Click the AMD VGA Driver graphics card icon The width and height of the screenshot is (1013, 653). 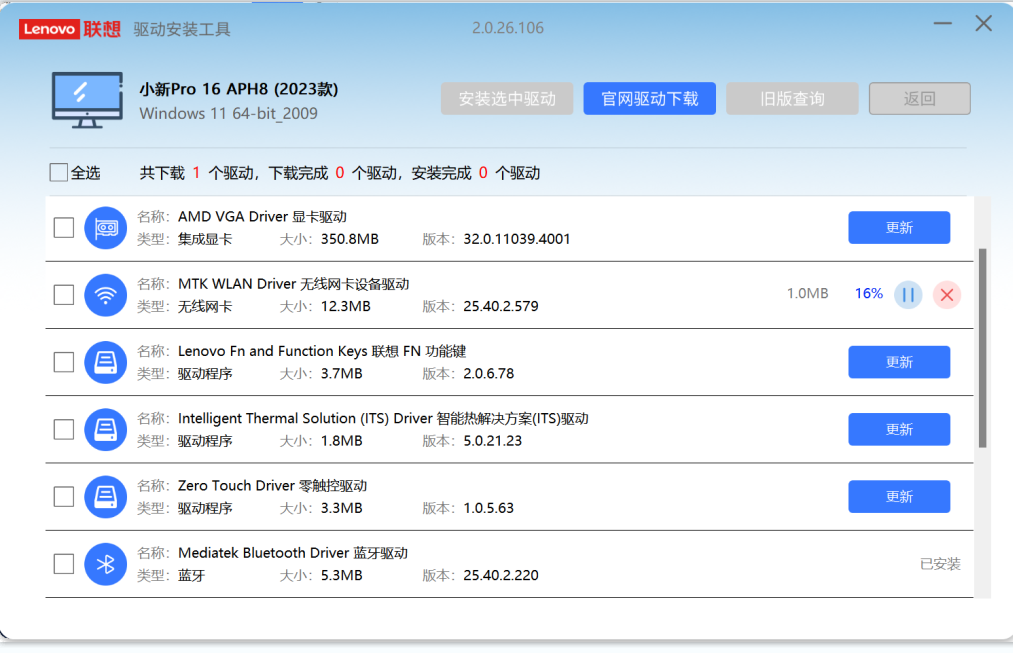click(105, 227)
